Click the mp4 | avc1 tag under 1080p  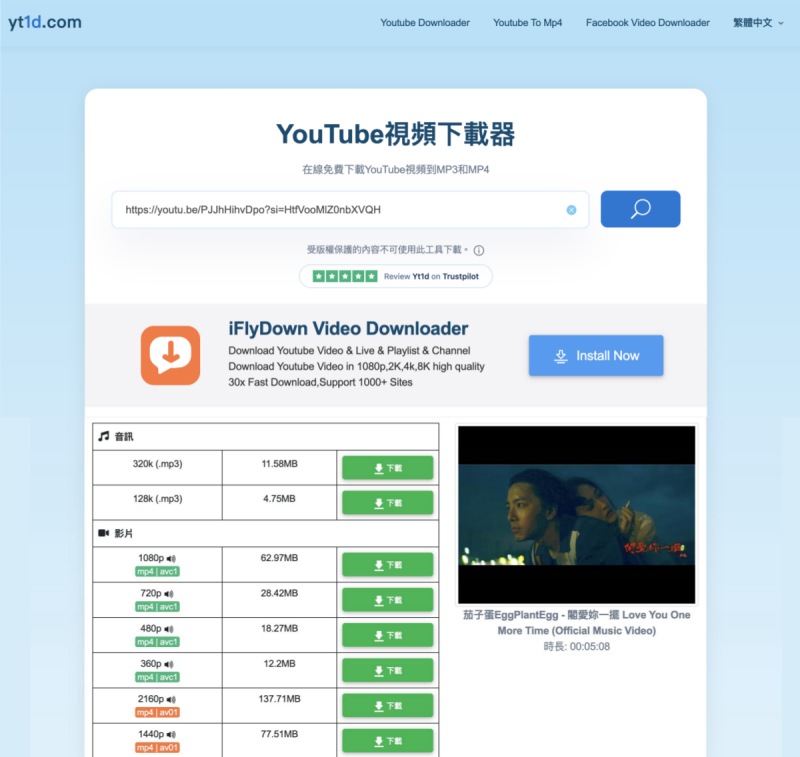(x=157, y=571)
